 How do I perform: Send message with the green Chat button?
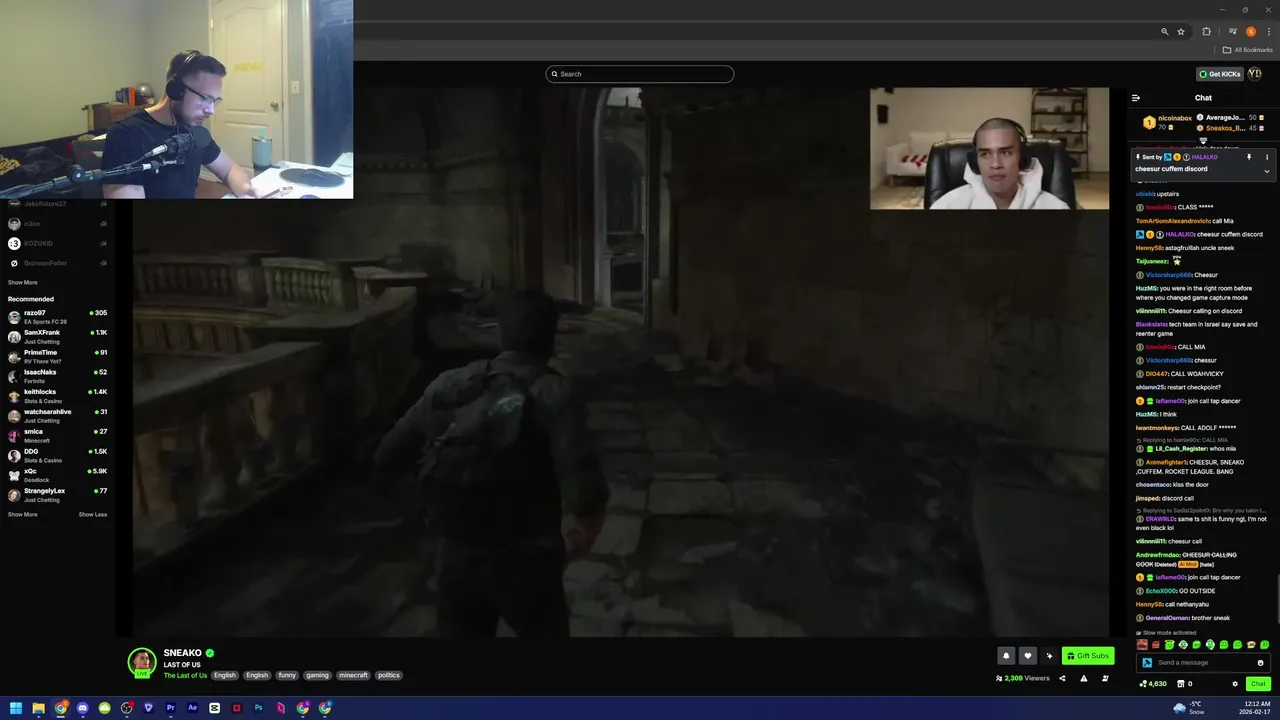pos(1258,684)
